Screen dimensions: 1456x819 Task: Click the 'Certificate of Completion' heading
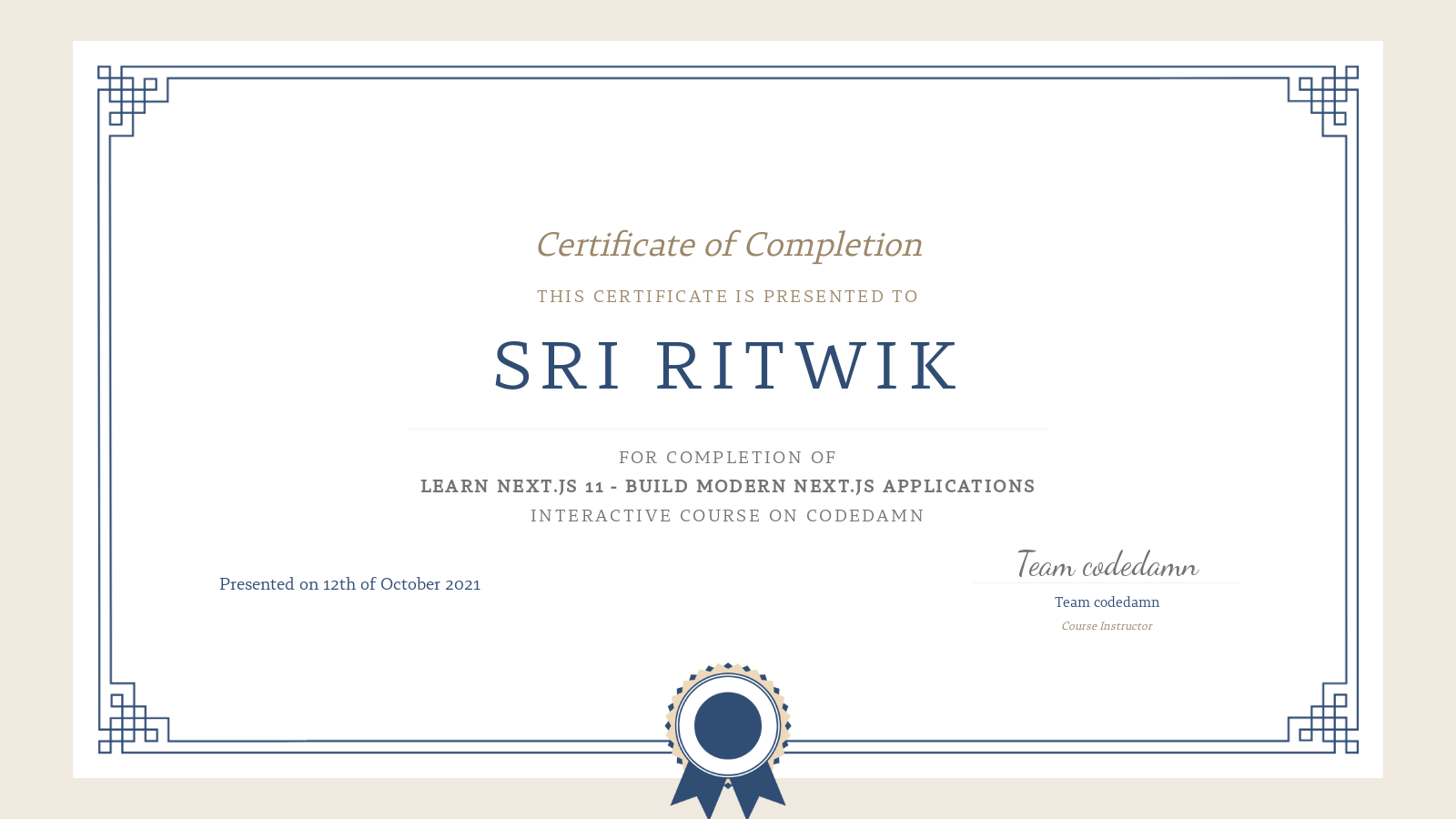(728, 244)
